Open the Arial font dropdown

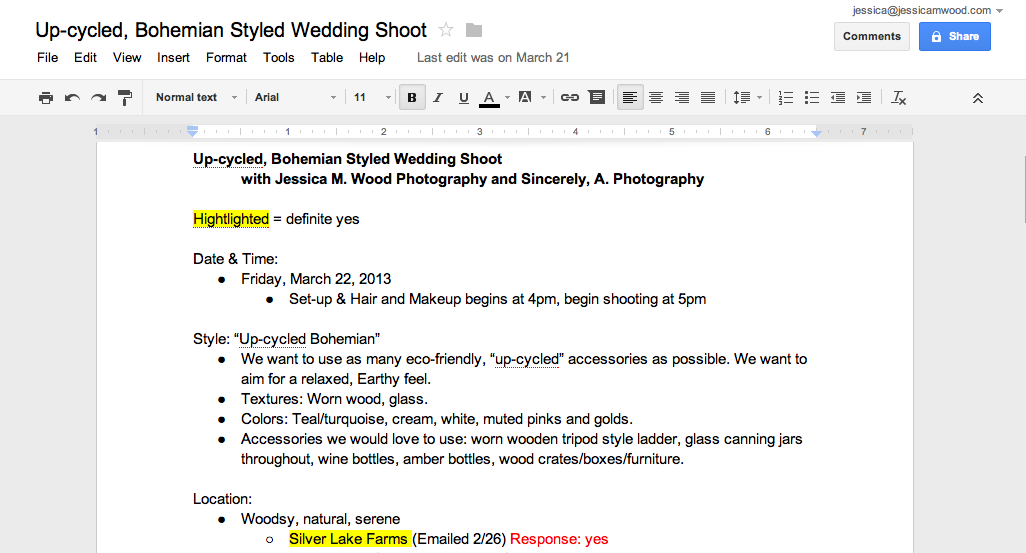click(295, 98)
